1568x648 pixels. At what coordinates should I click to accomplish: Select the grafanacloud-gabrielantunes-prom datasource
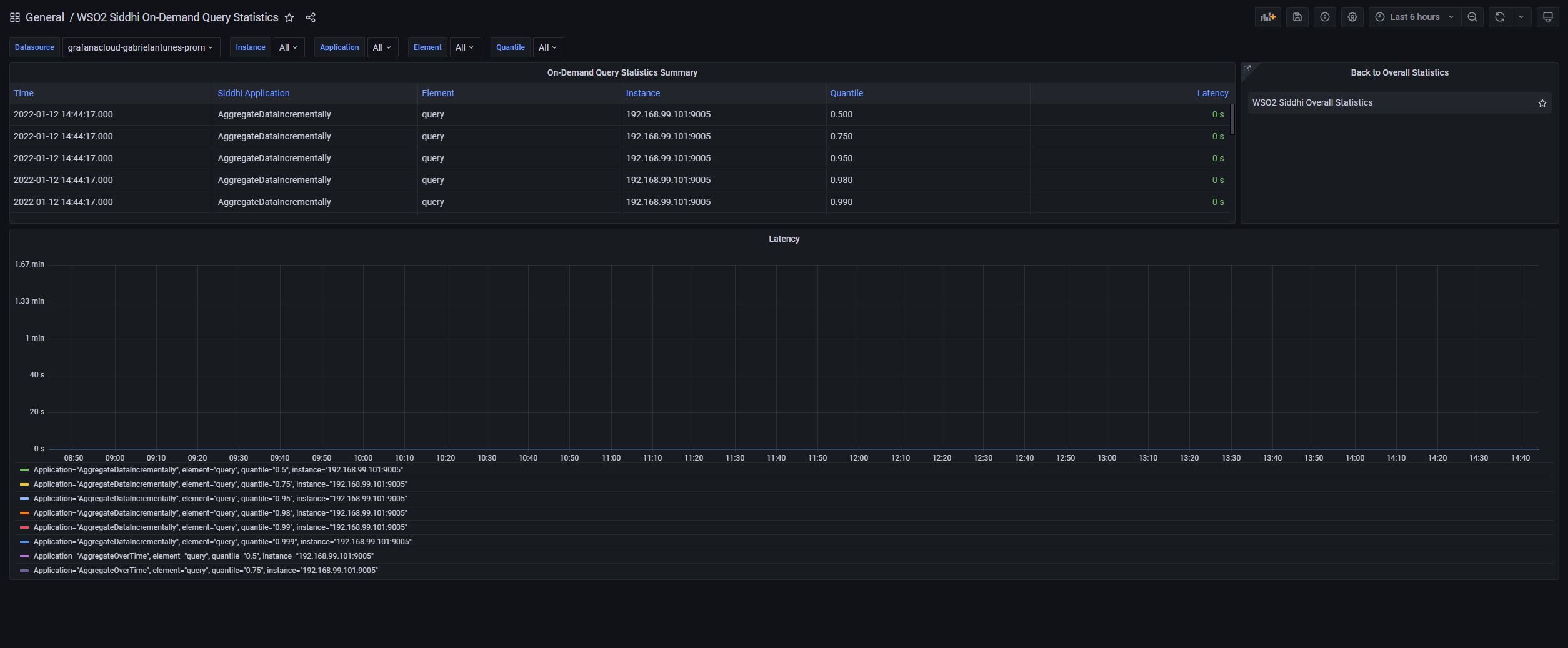[x=141, y=47]
